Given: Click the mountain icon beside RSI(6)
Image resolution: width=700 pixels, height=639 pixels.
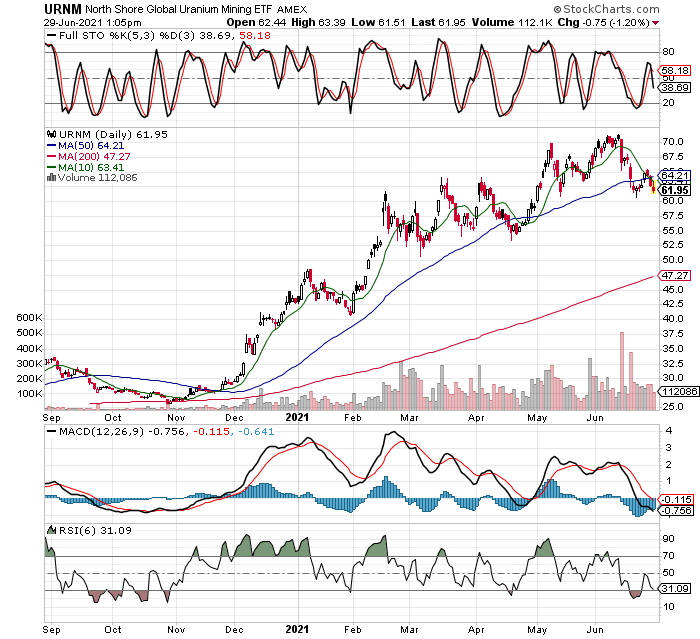Looking at the screenshot, I should click(52, 530).
